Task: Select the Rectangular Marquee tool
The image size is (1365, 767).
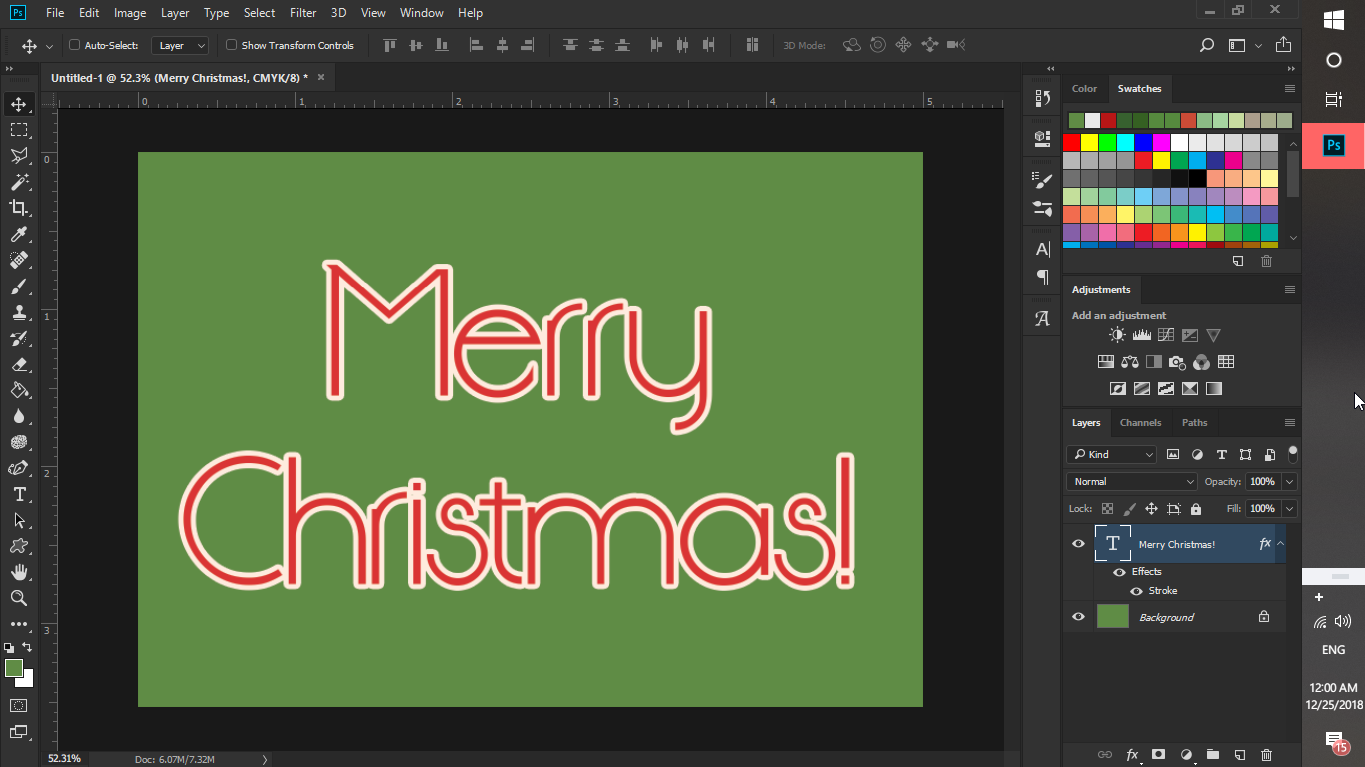Action: pyautogui.click(x=19, y=130)
